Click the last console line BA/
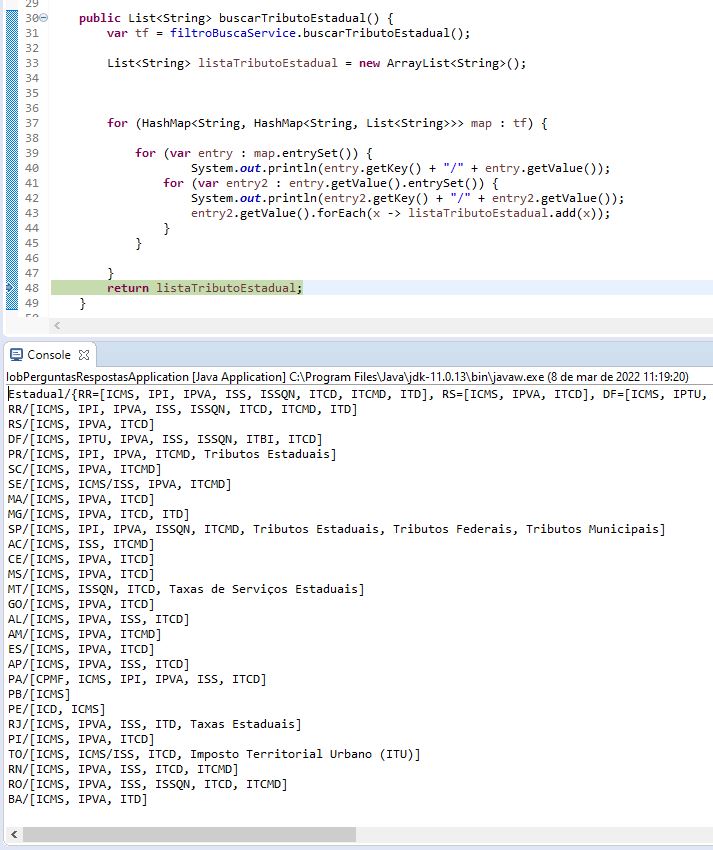Viewport: 713px width, 850px height. pyautogui.click(x=77, y=799)
